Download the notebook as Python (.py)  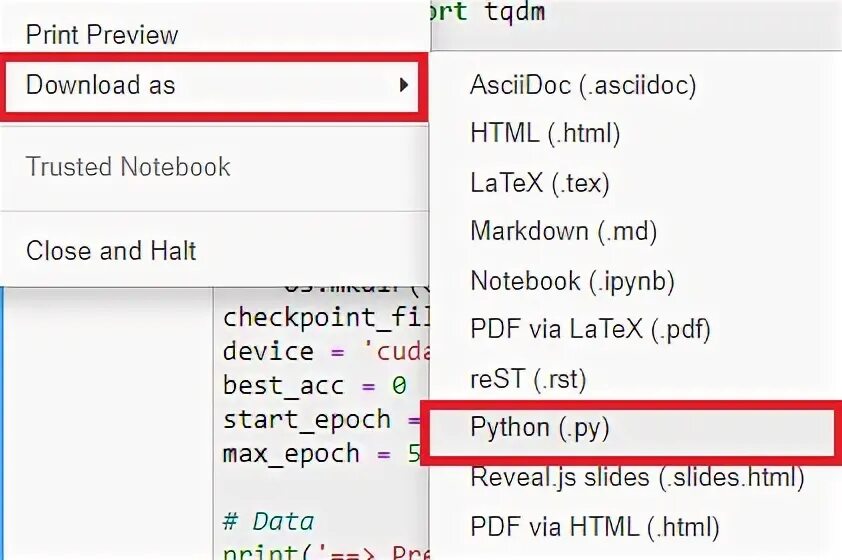539,428
